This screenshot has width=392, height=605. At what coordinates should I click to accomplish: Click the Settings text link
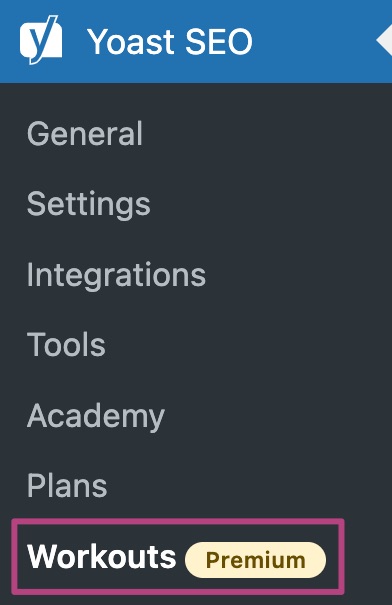click(x=89, y=205)
